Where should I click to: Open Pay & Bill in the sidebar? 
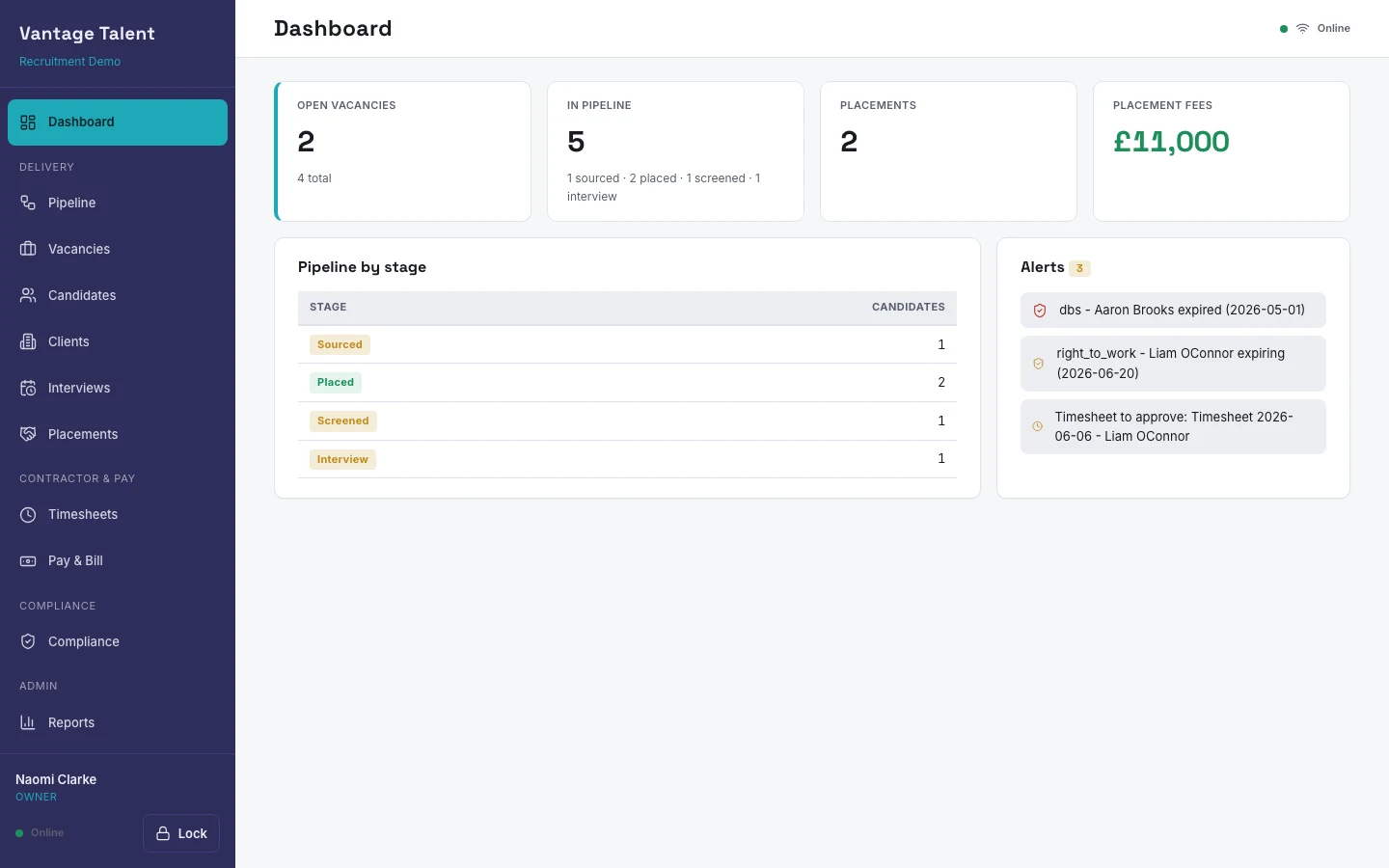(118, 561)
